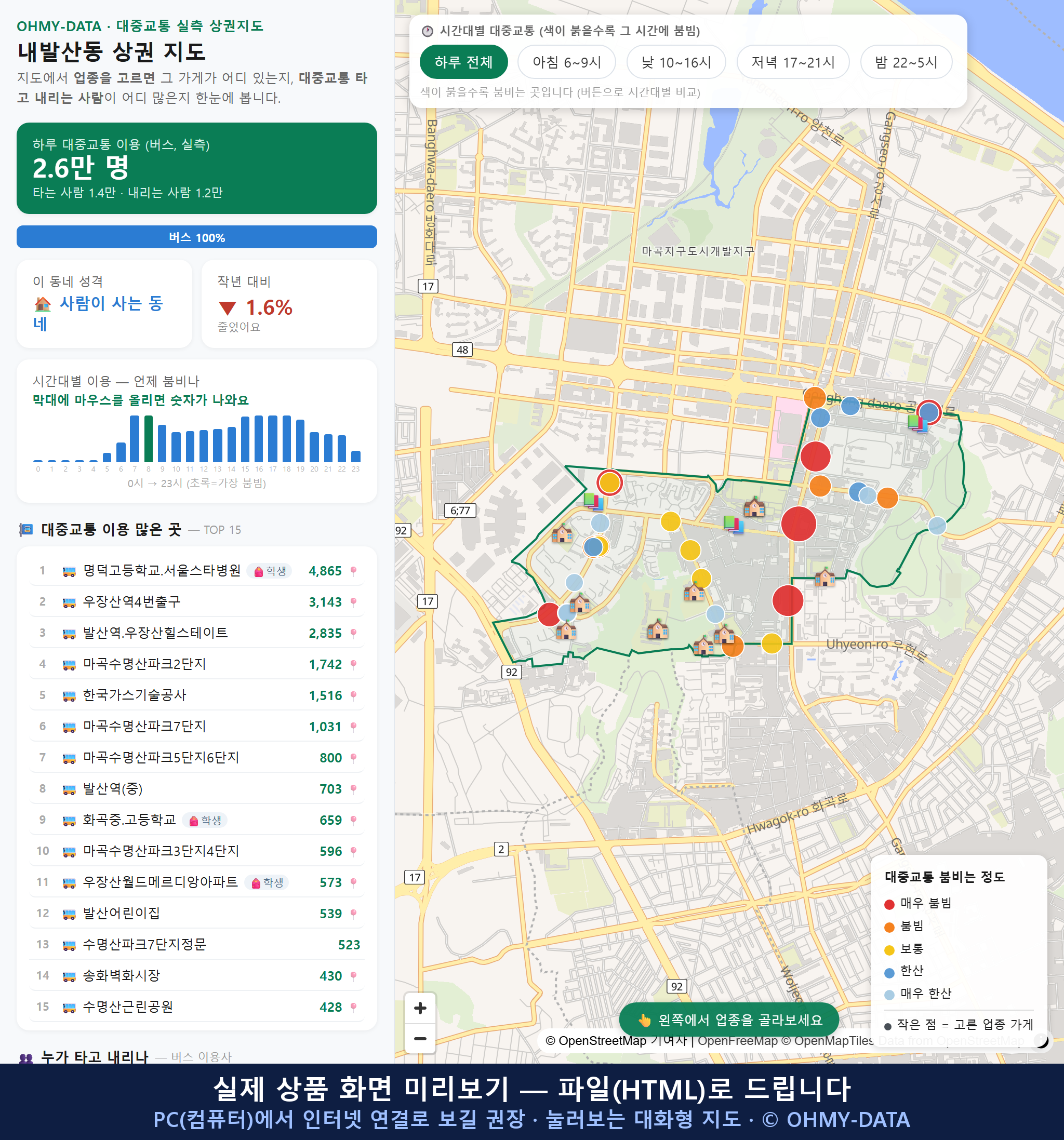Click the map pin for 발산어린이집
1064x1140 pixels.
(x=353, y=914)
